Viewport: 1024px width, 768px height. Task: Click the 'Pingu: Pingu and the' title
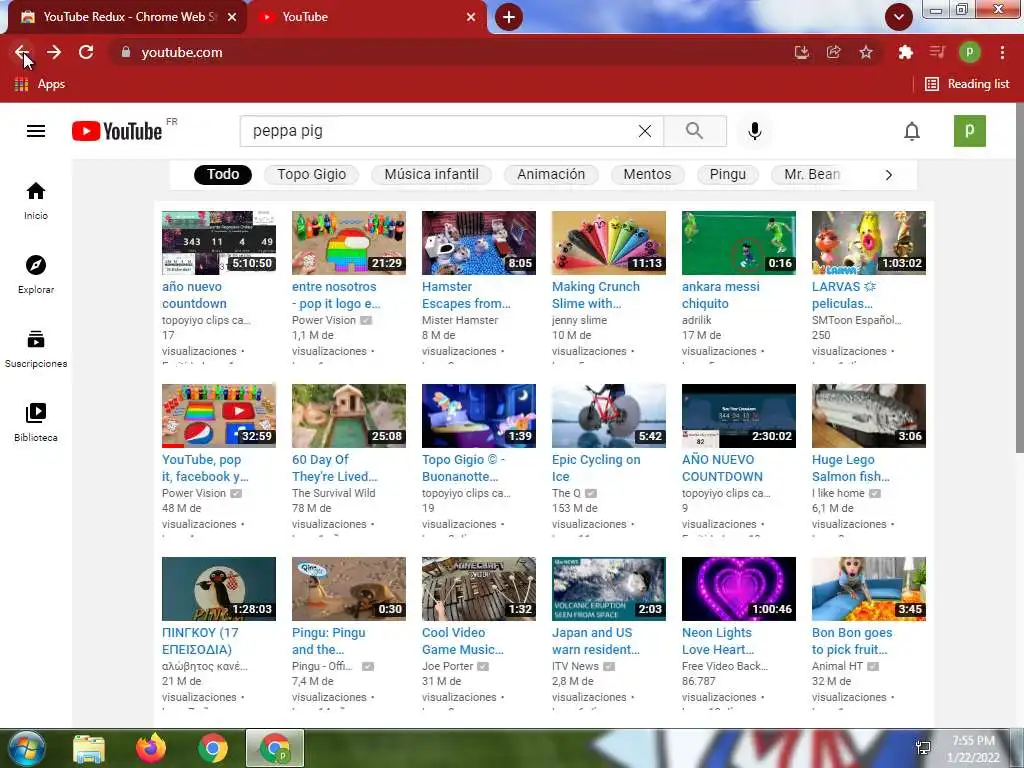pos(328,641)
